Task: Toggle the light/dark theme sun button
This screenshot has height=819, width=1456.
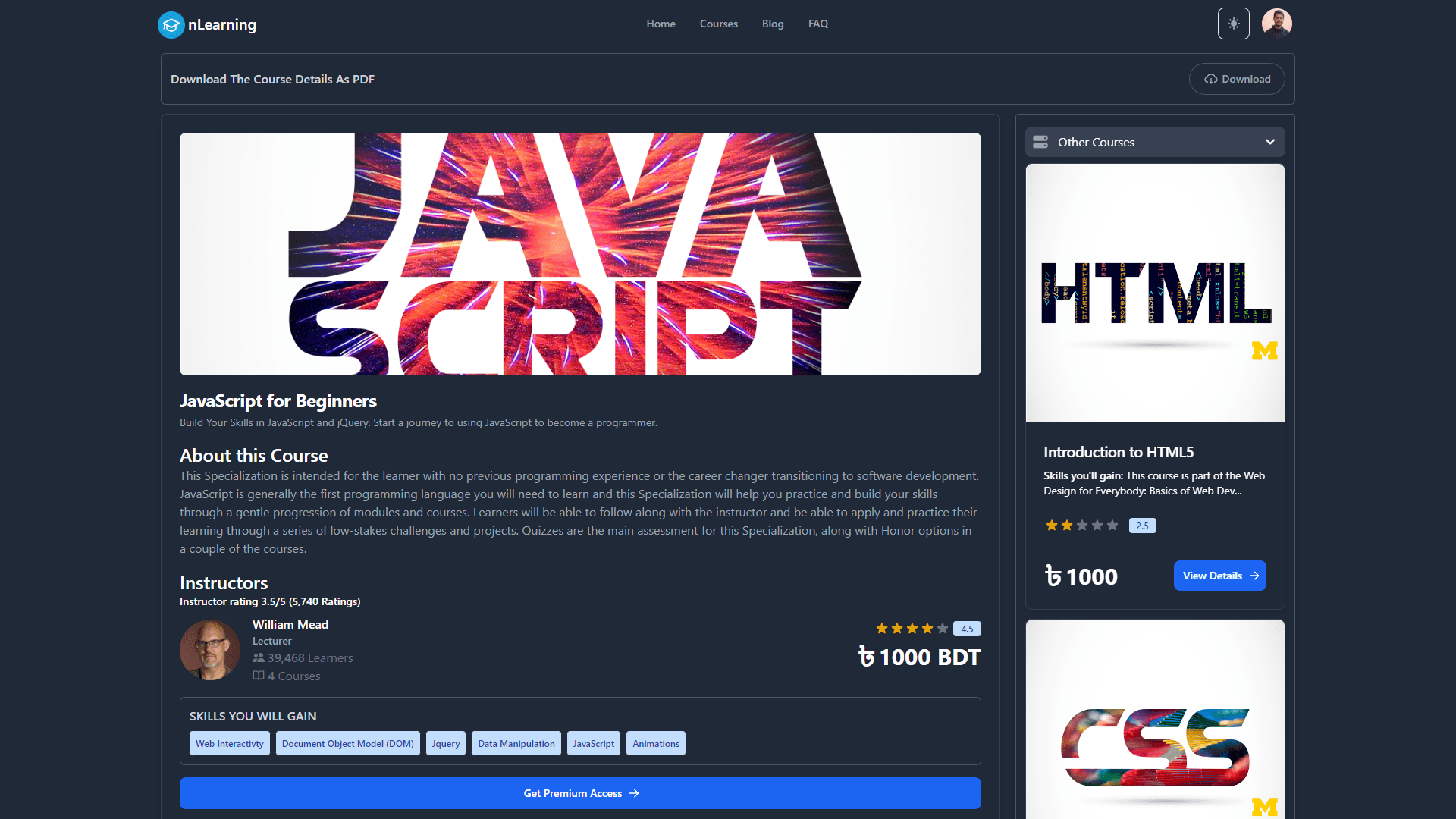Action: 1233,24
